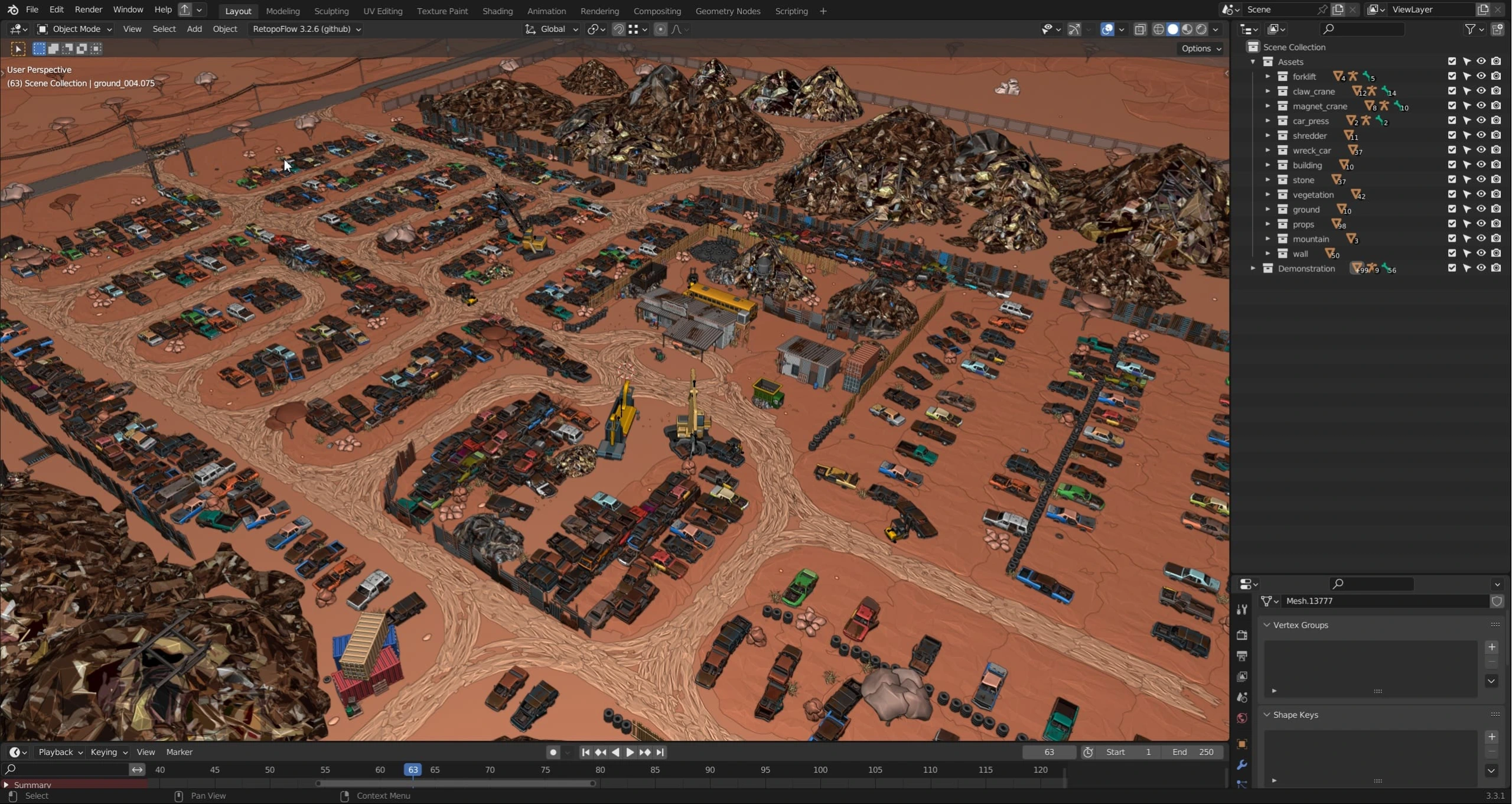Switch to wireframe viewport shading
Screen dimensions: 1512x804
[x=1158, y=29]
